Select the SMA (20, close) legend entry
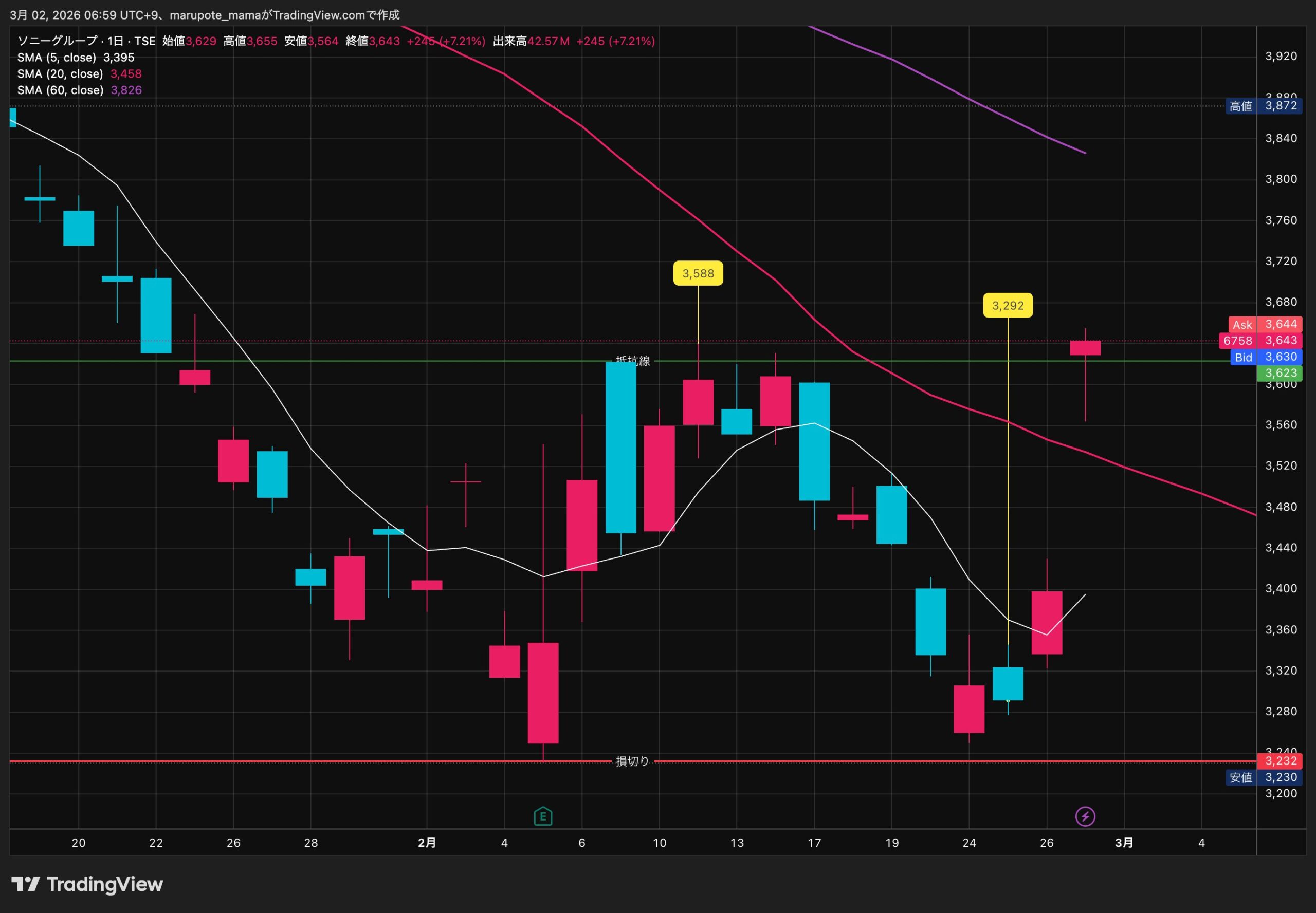 coord(60,74)
